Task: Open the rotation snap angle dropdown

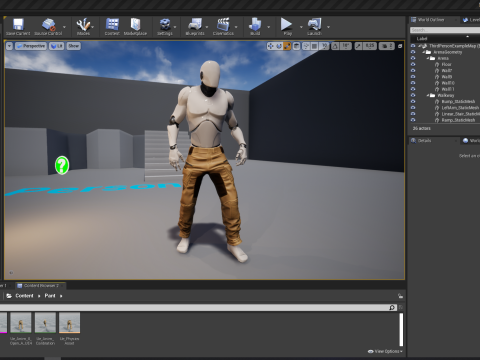Action: coord(346,46)
